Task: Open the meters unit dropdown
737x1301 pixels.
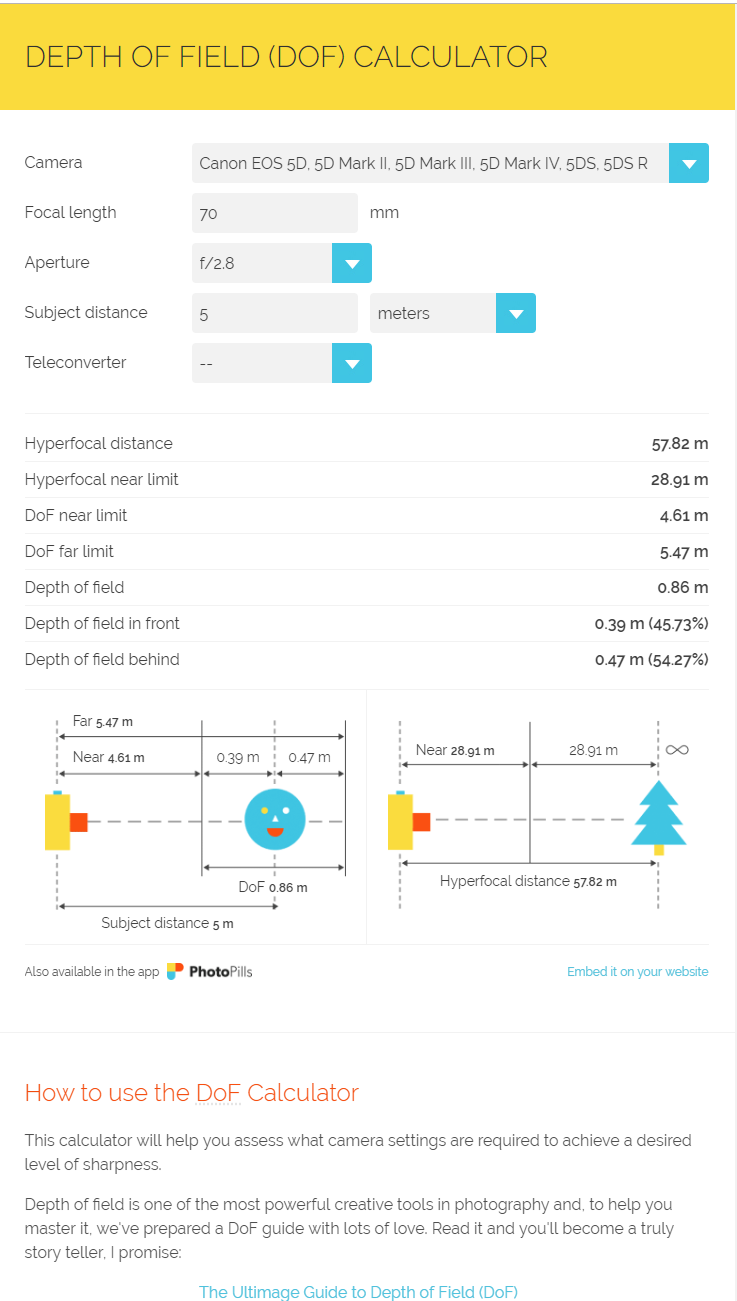Action: click(516, 313)
